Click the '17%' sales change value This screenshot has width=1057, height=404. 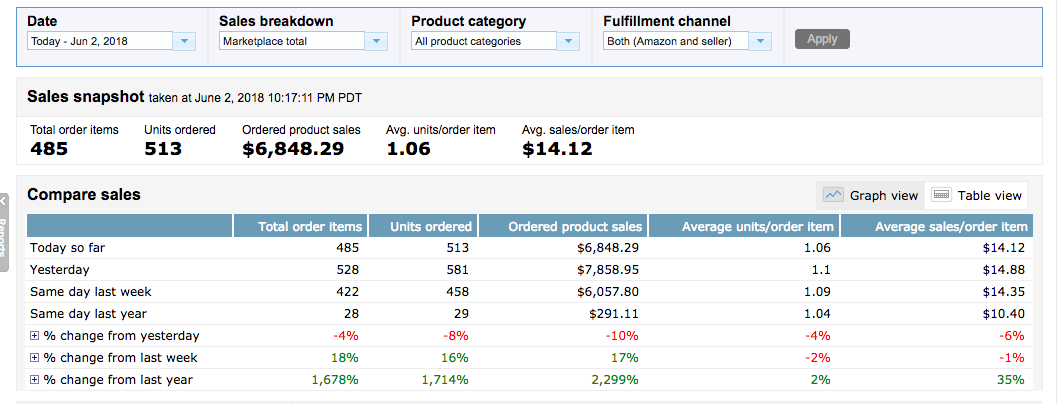tap(626, 357)
